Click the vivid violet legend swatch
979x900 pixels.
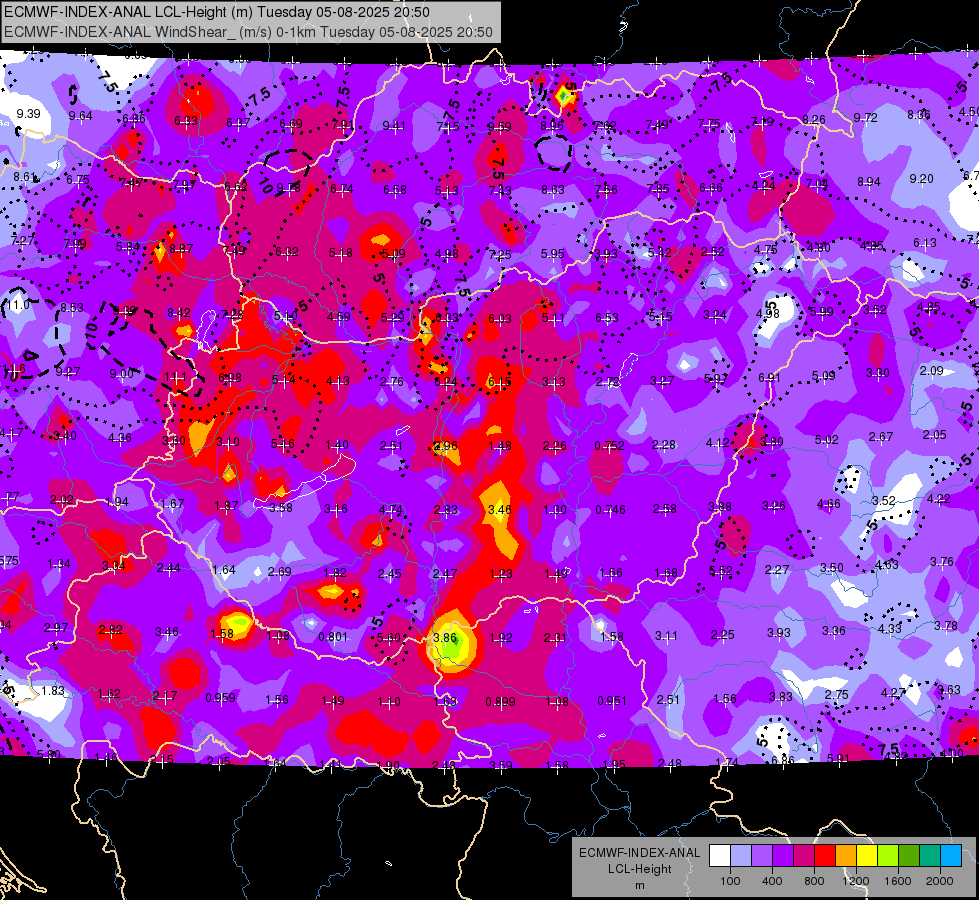click(x=783, y=855)
